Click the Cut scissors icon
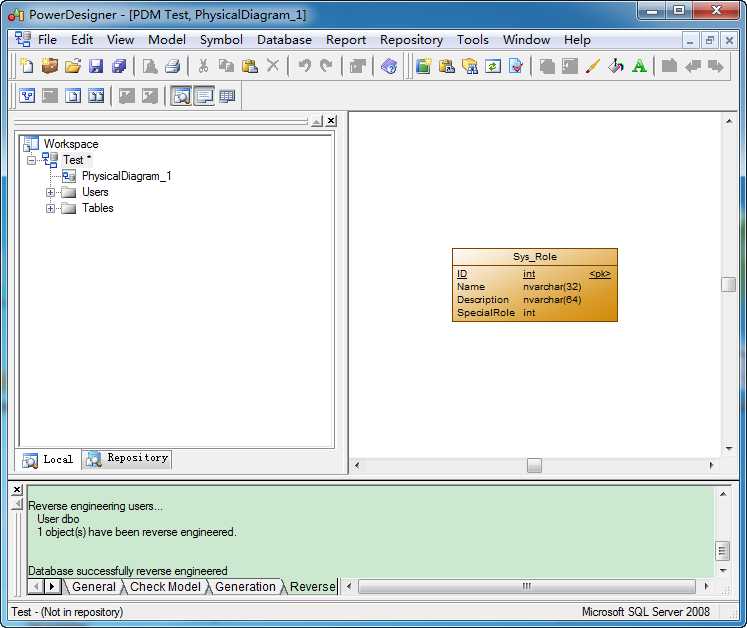The width and height of the screenshot is (747, 628). pos(203,66)
